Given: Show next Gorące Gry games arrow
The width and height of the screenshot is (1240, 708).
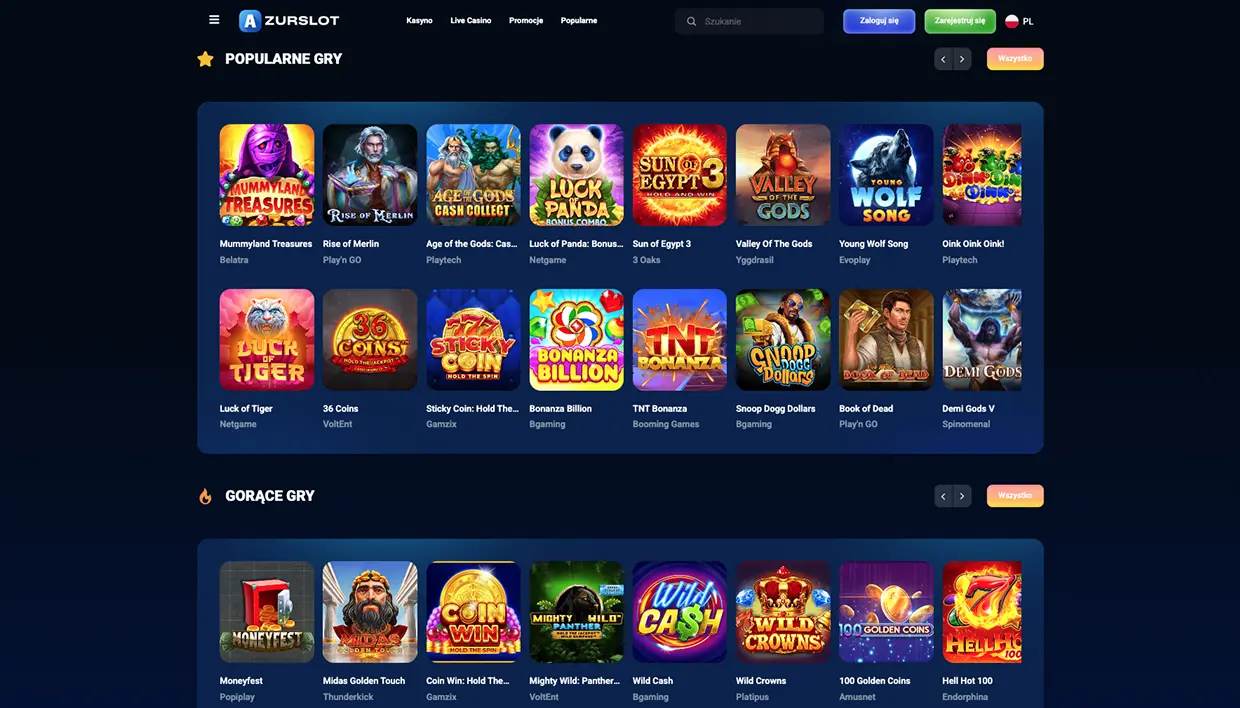Looking at the screenshot, I should 962,496.
